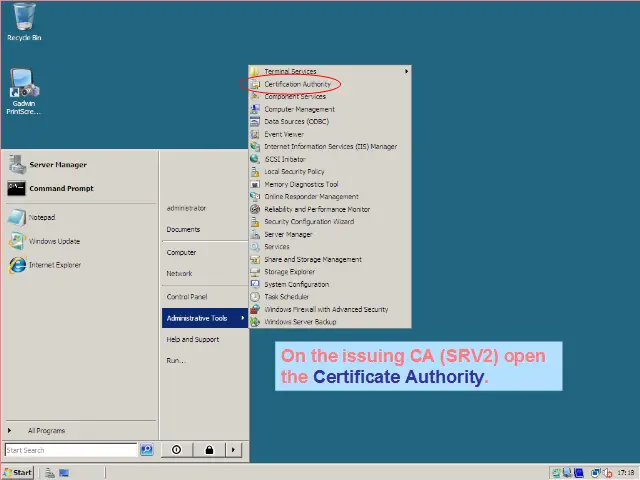This screenshot has width=640, height=480.
Task: Click the Server Manager icon in Start menu
Action: 17,165
